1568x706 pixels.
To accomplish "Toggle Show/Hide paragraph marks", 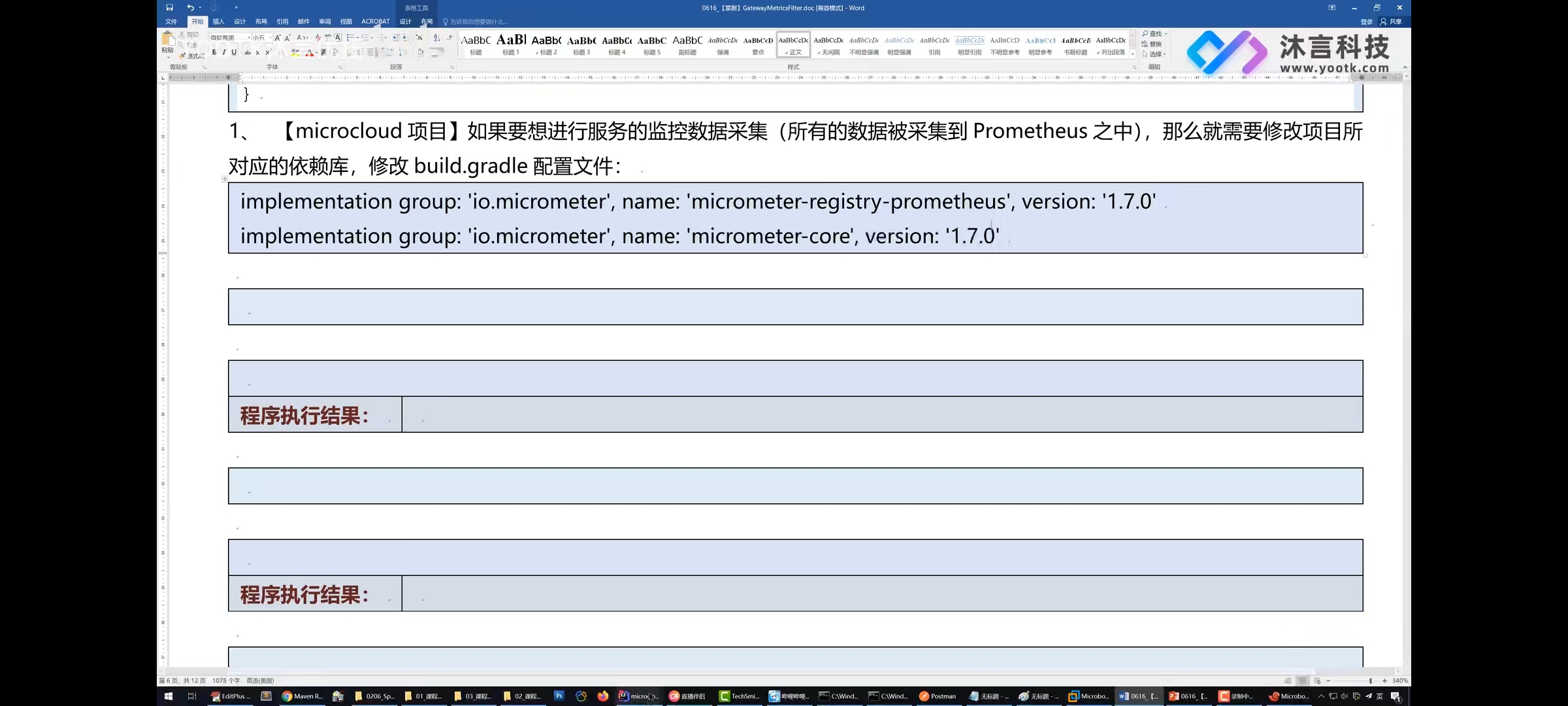I will (x=449, y=38).
